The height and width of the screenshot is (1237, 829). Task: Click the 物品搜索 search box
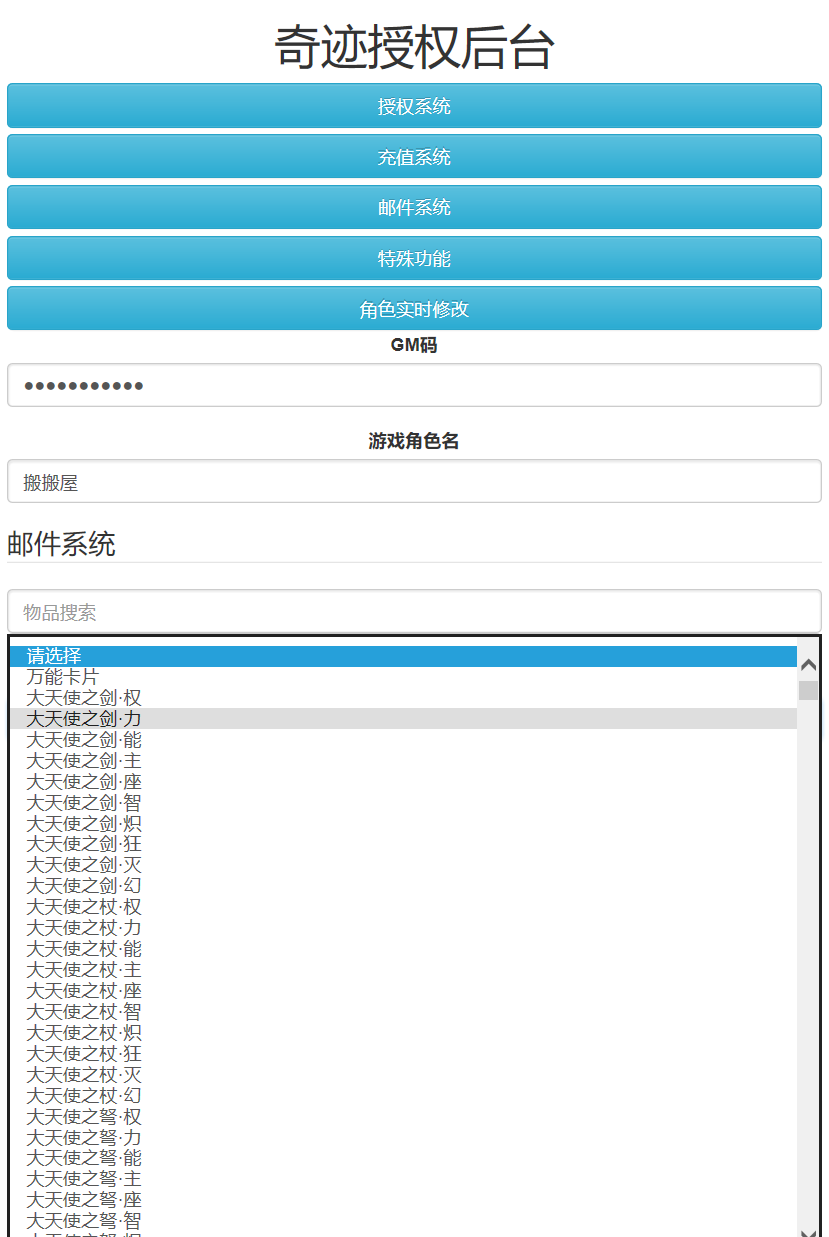pyautogui.click(x=414, y=611)
